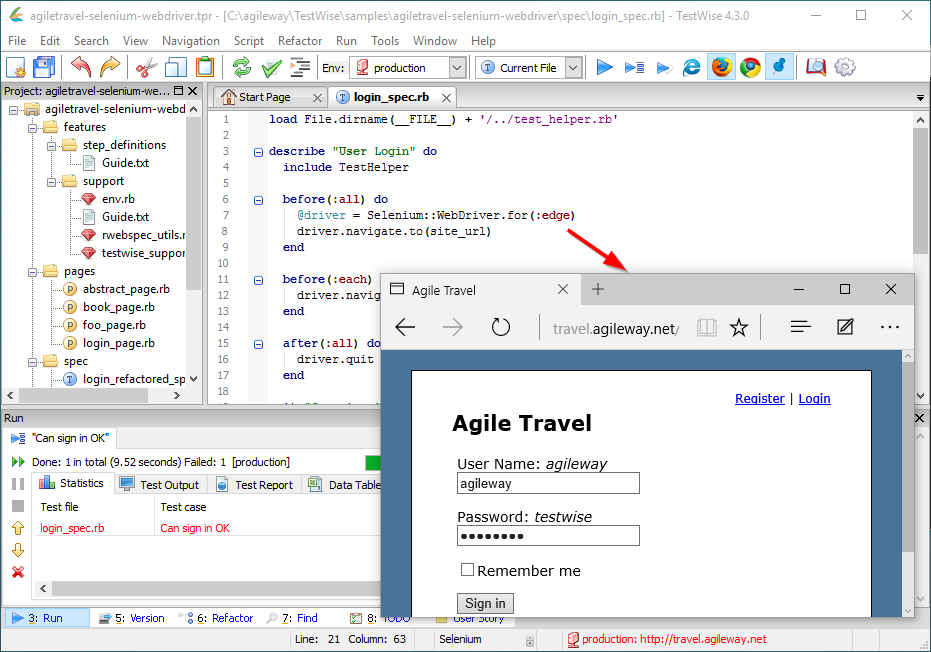Click the Register link
This screenshot has height=652, width=931.
tap(759, 398)
